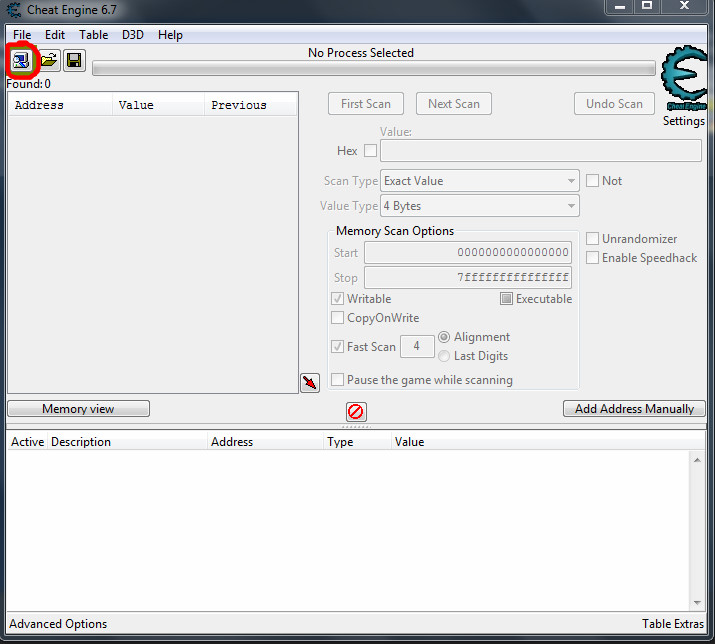Viewport: 715px width, 644px height.
Task: Open the Table menu
Action: click(93, 35)
